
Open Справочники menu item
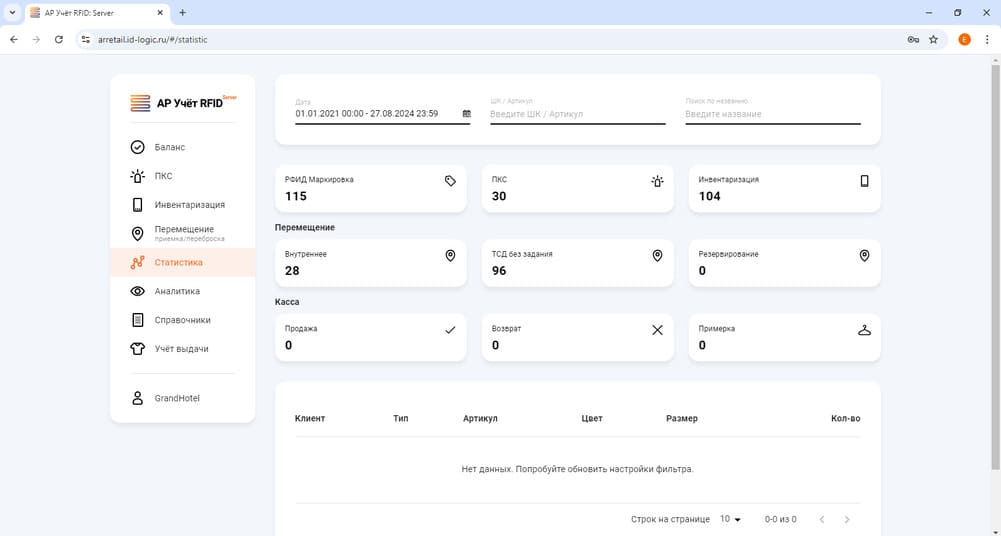pos(182,320)
